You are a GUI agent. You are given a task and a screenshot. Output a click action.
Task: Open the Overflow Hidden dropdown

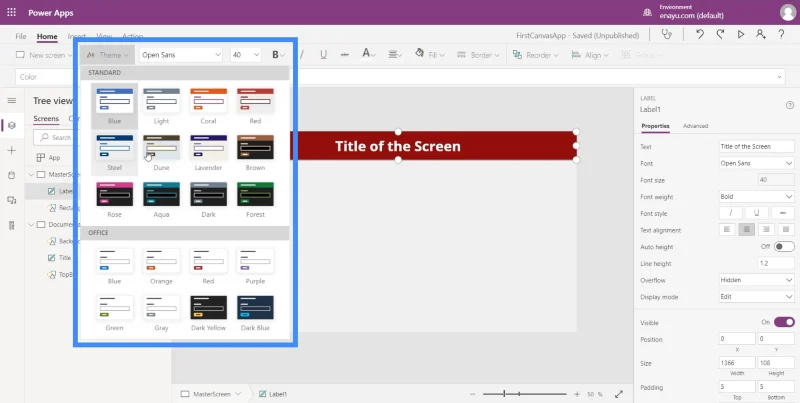[756, 280]
